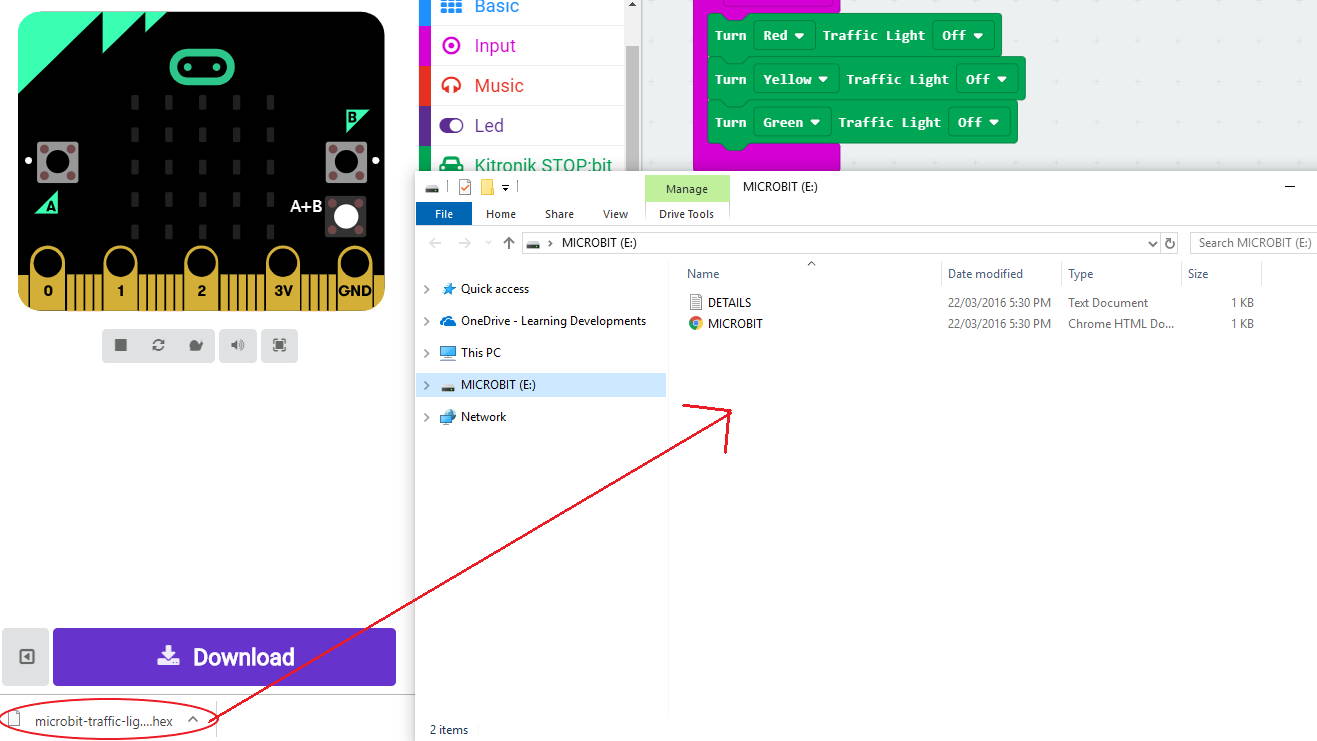This screenshot has height=741, width=1317.
Task: Select the MICROBIT HTML file
Action: tap(735, 324)
